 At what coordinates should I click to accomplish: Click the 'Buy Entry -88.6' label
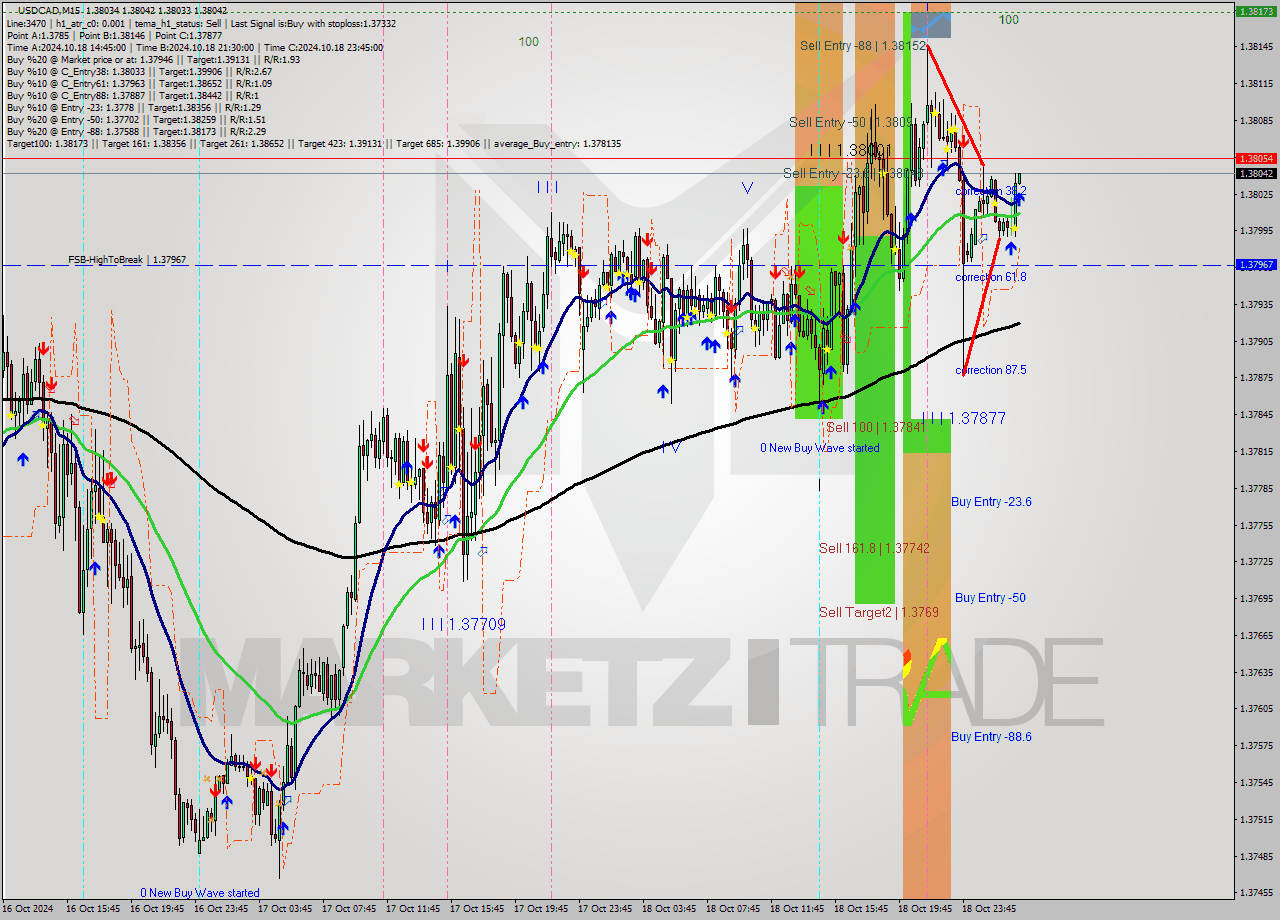(x=991, y=737)
